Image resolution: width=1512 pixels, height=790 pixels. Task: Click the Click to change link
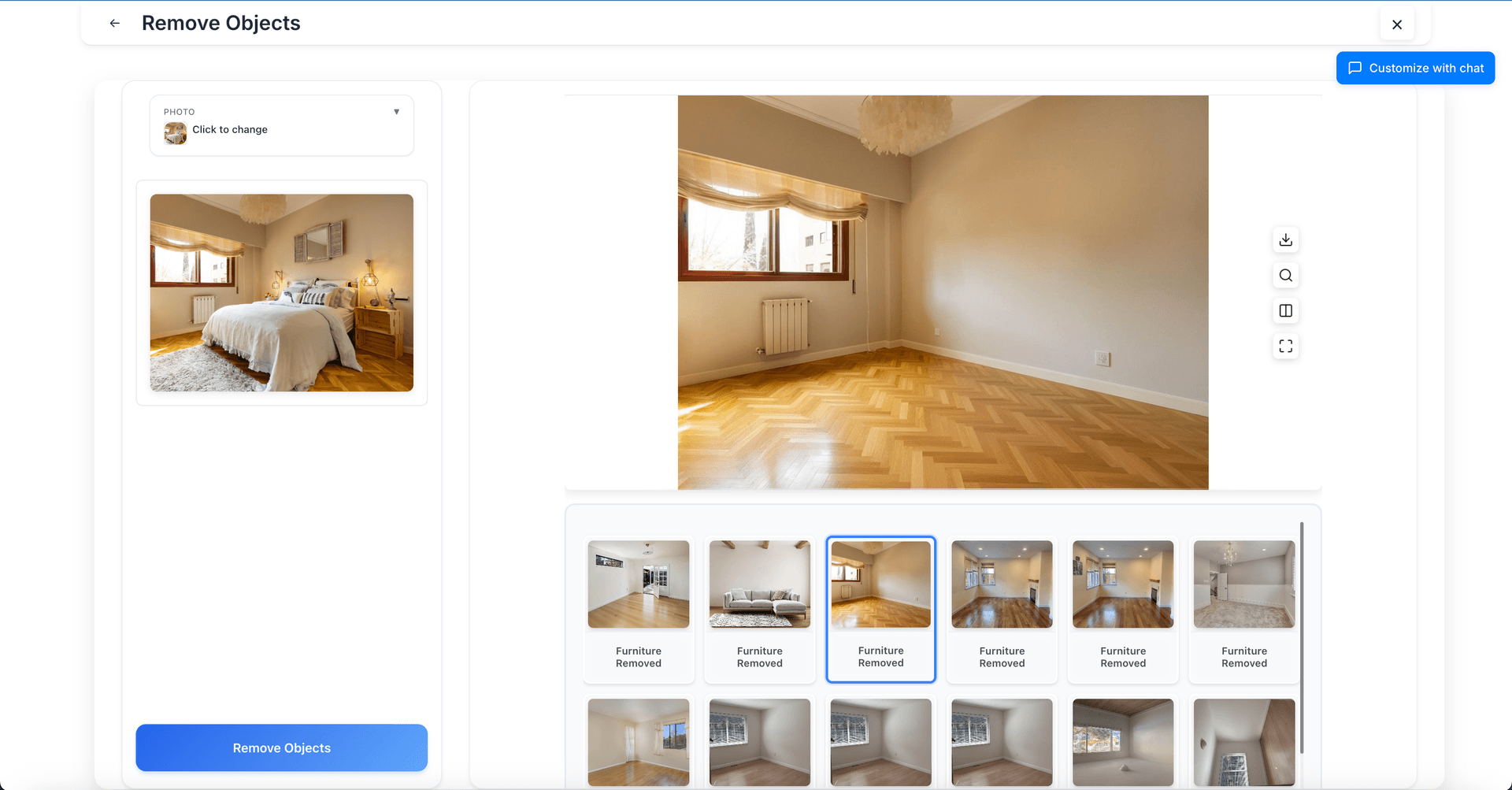click(230, 129)
